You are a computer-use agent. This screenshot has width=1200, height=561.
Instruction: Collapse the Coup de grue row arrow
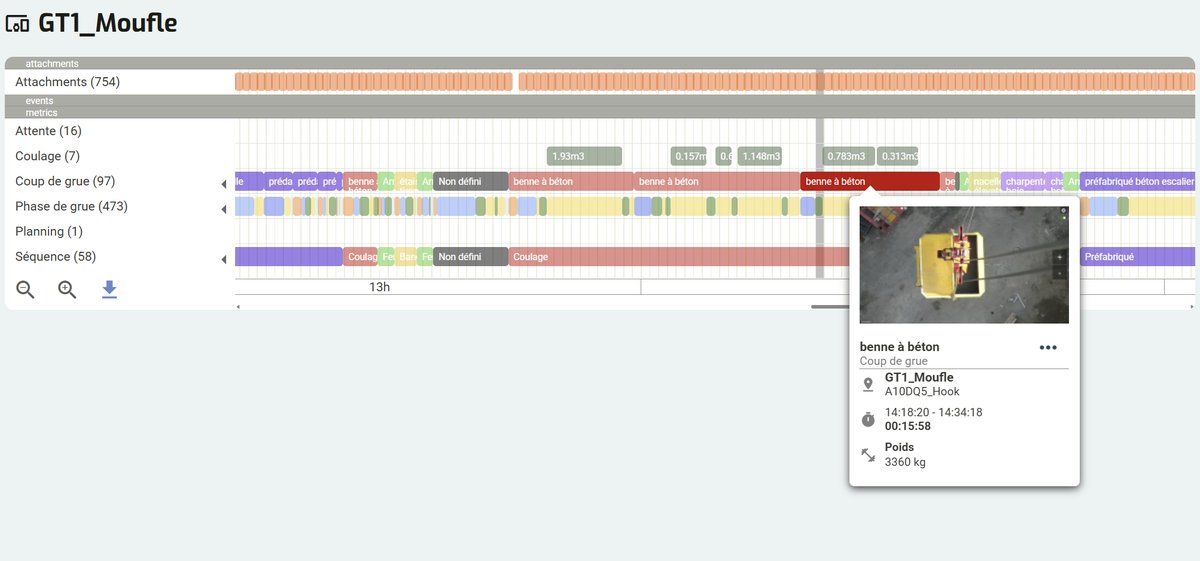tap(224, 184)
